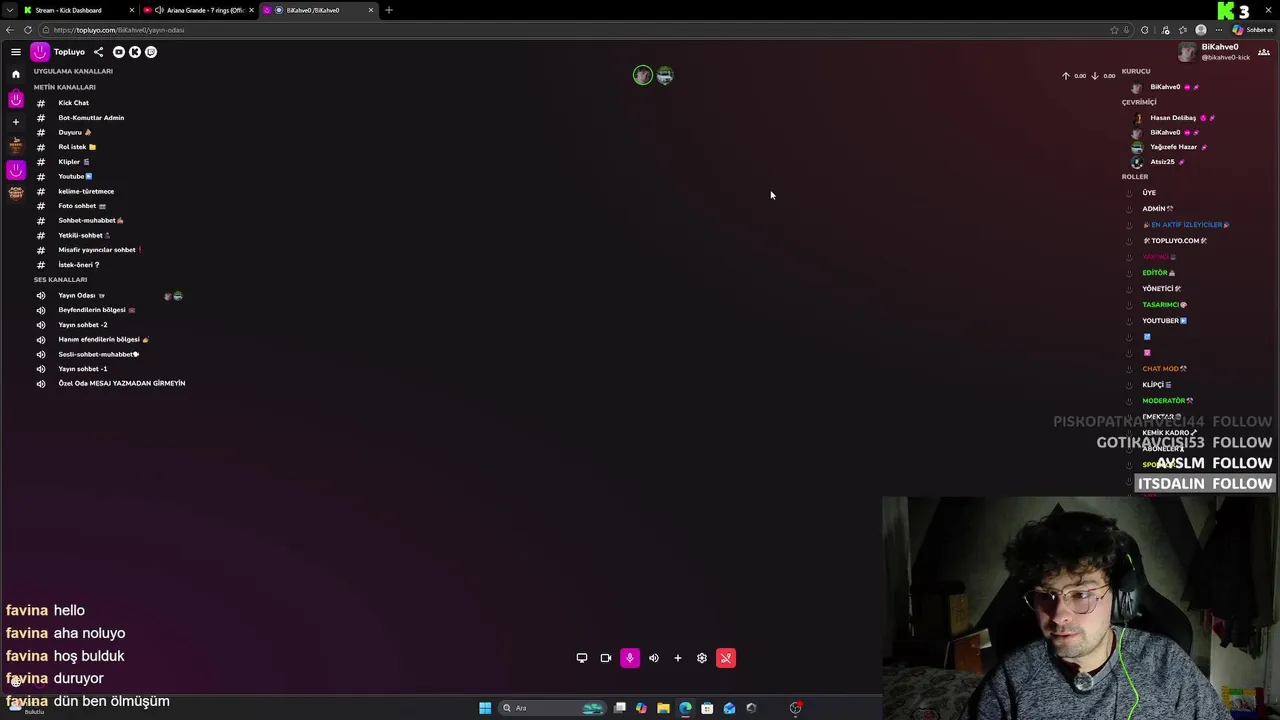Select the EDİTÖR role
This screenshot has width=1280, height=720.
[x=1158, y=273]
